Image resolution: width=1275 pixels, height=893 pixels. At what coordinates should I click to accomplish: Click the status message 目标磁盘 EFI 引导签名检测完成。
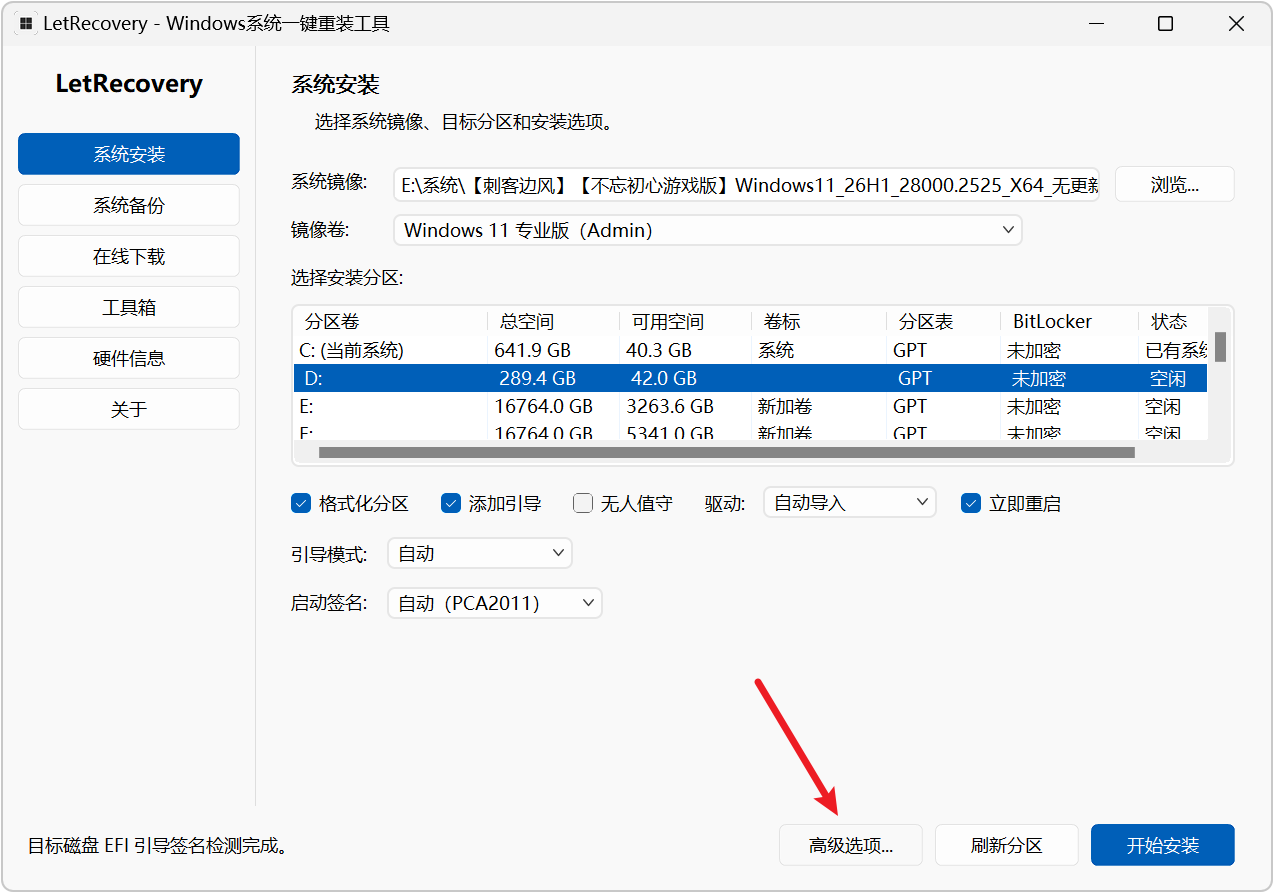(159, 846)
